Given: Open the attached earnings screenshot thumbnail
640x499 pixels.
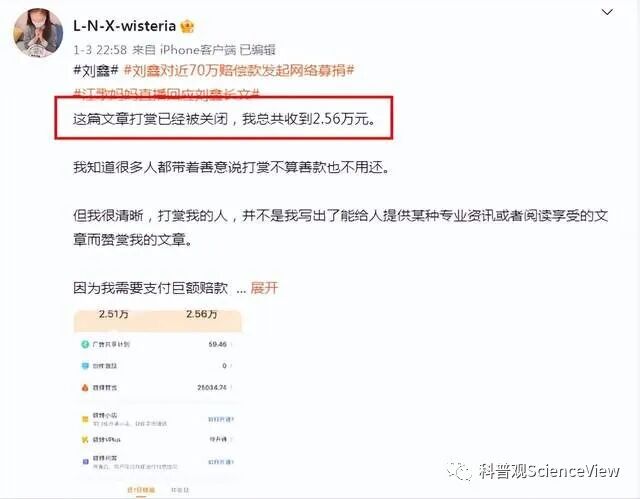Looking at the screenshot, I should click(158, 402).
